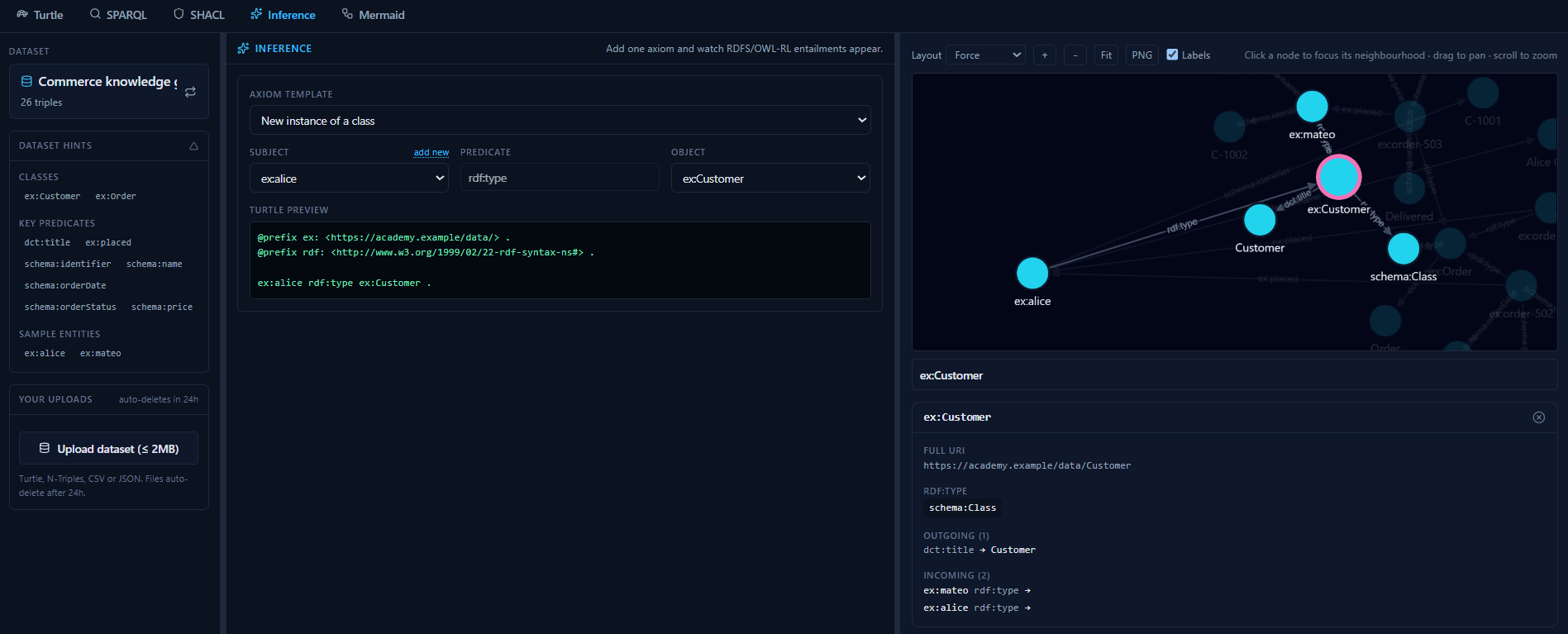
Task: Click the Commerce knowledge database icon
Action: [26, 81]
